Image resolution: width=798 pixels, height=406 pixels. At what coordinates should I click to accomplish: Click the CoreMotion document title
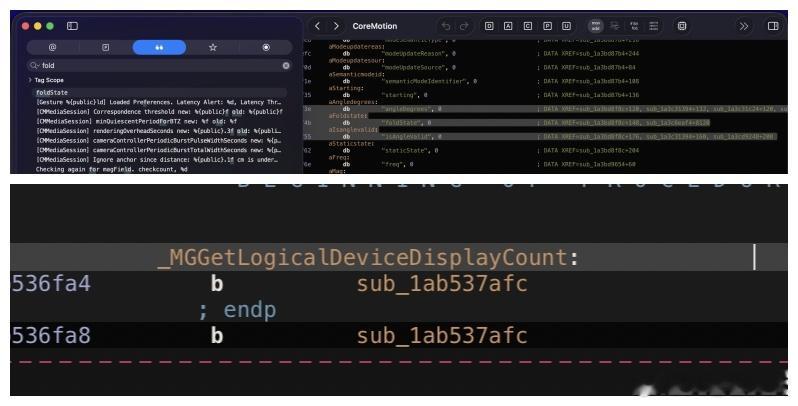(375, 26)
